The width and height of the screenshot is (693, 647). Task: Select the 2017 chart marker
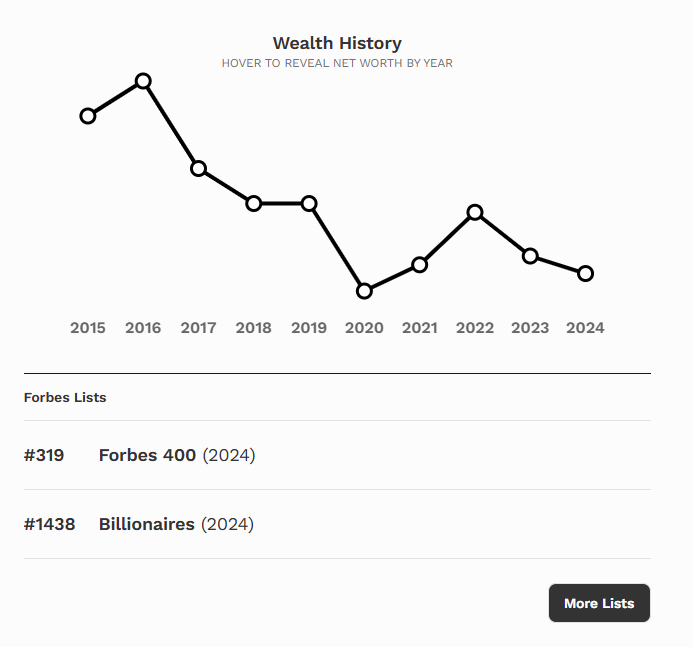click(x=199, y=168)
